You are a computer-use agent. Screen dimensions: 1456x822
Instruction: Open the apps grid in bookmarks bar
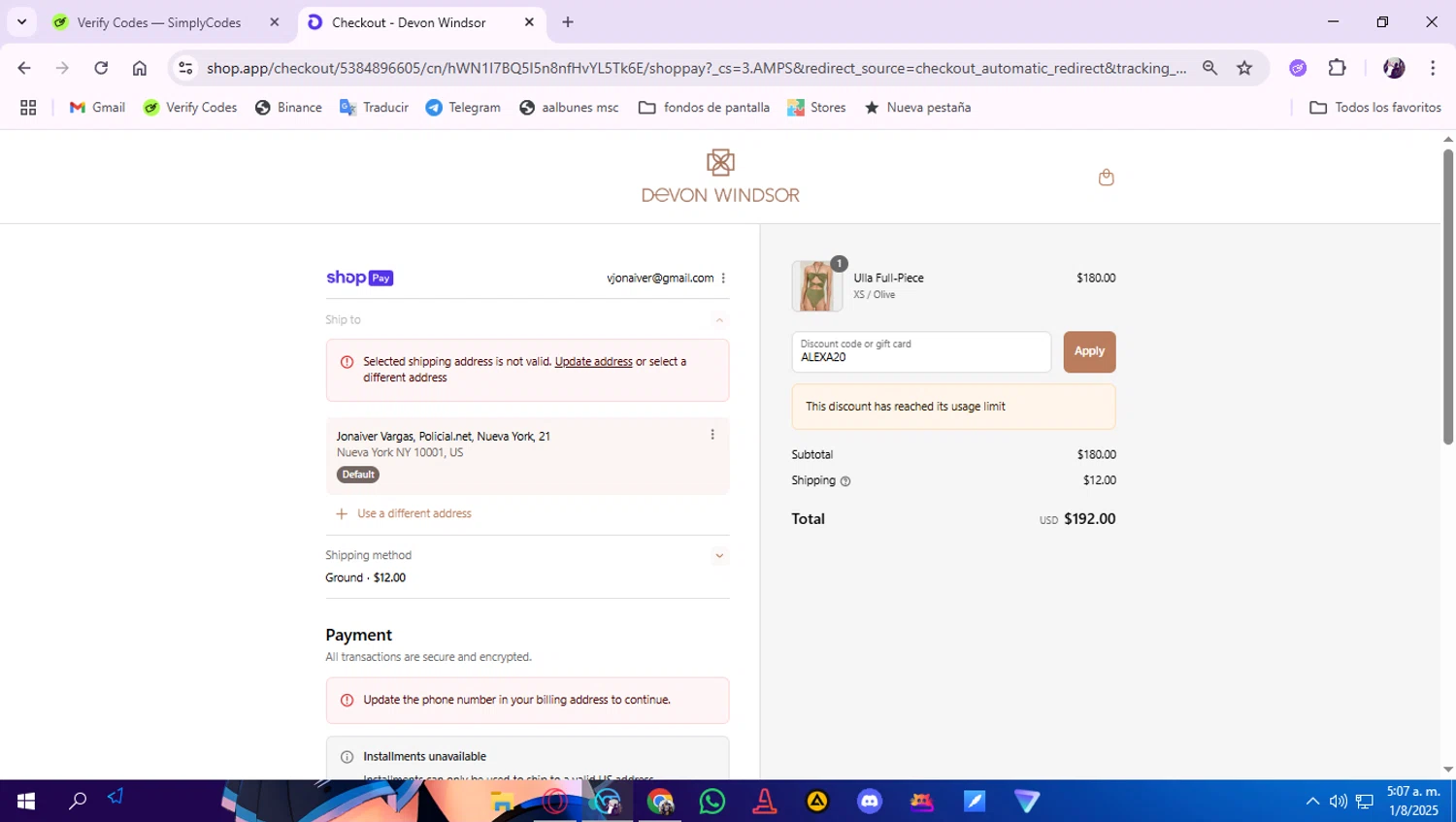(x=28, y=108)
